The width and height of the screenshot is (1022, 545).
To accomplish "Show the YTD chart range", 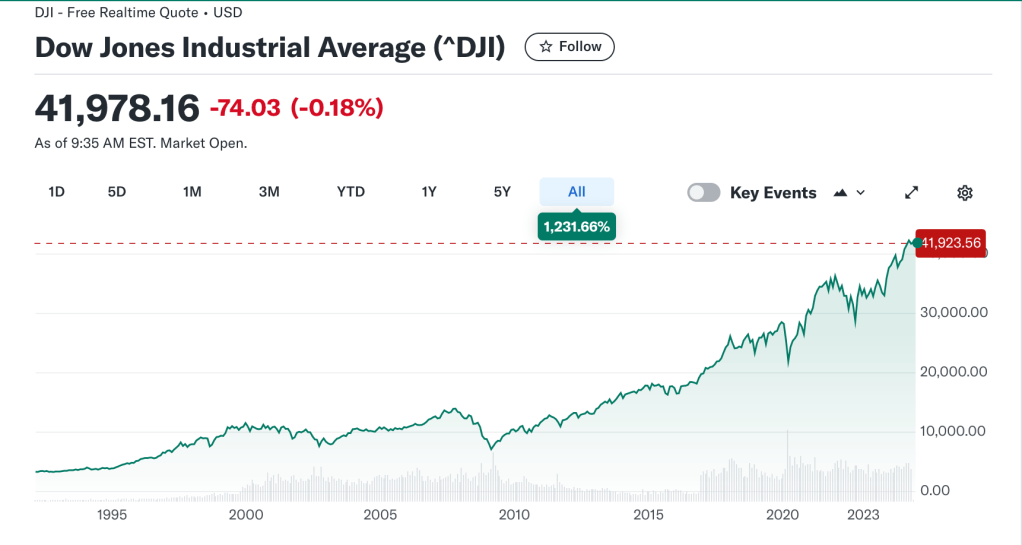I will [350, 192].
